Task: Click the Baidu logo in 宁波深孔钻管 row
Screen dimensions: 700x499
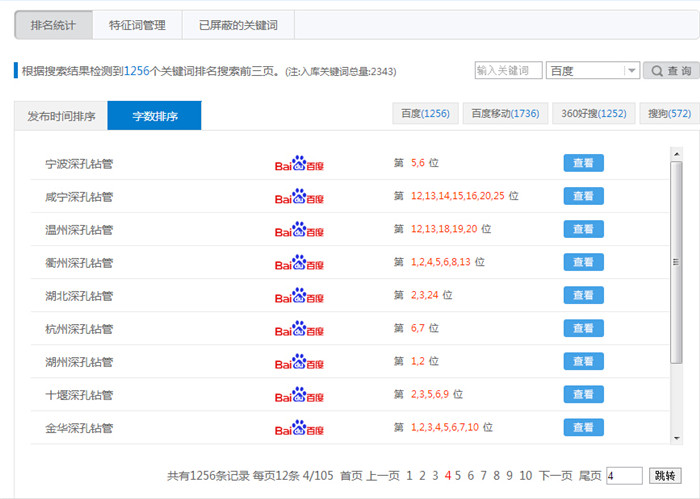Action: (299, 164)
